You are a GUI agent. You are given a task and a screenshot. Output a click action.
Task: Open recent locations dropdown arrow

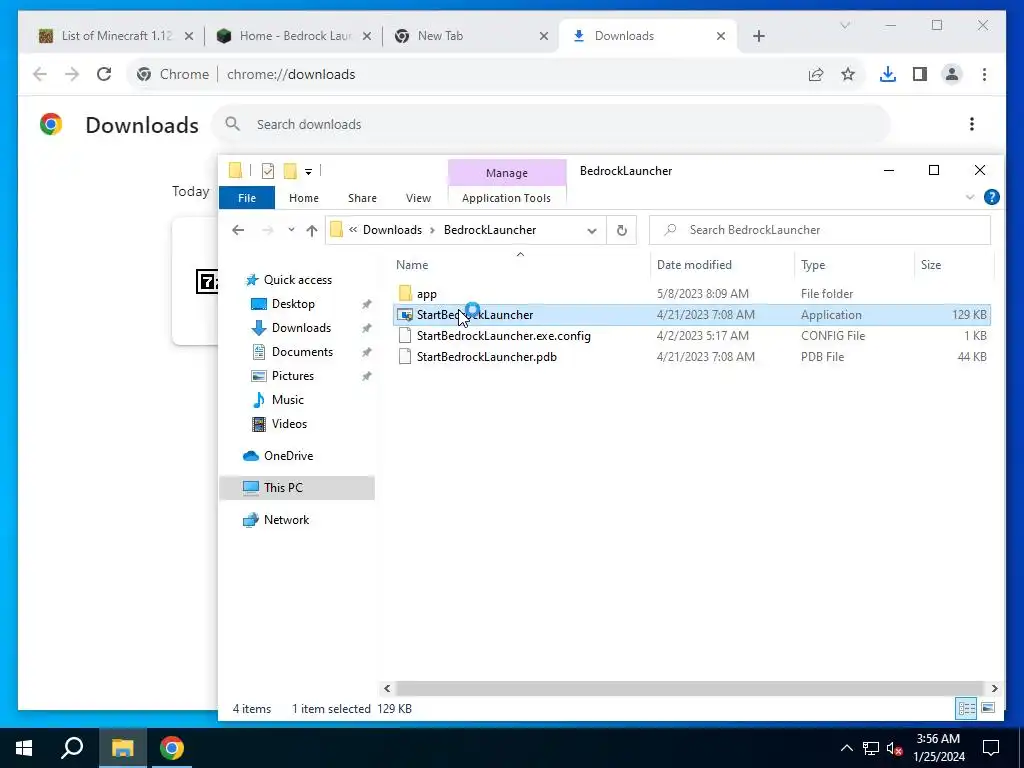tap(291, 230)
